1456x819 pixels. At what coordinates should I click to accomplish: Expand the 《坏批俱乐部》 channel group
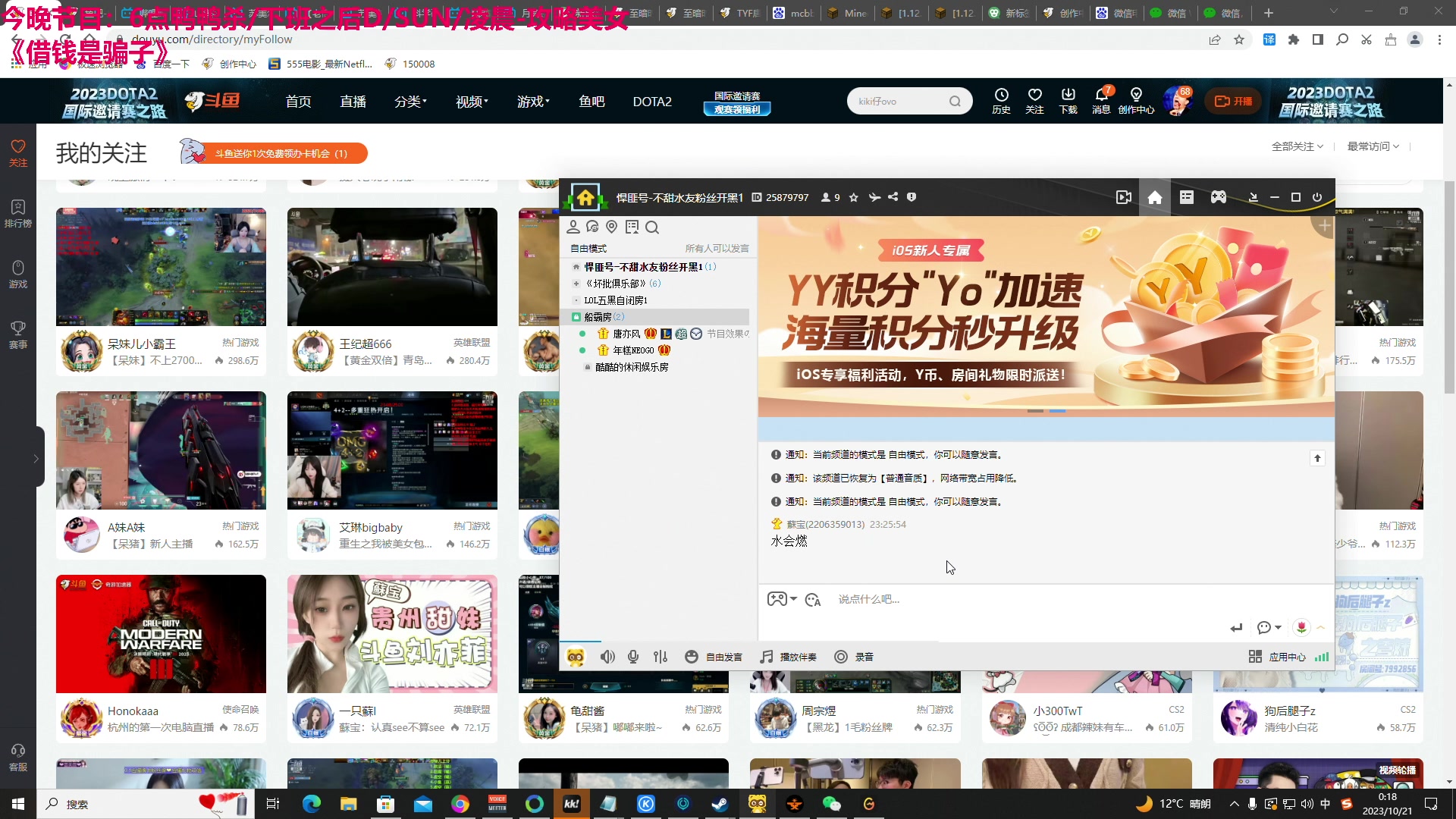tap(576, 284)
